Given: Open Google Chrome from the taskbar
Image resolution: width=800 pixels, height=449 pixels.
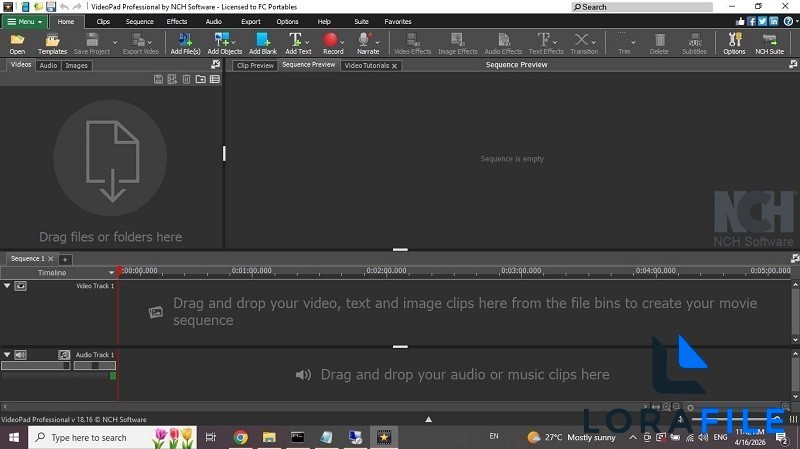Looking at the screenshot, I should (241, 437).
